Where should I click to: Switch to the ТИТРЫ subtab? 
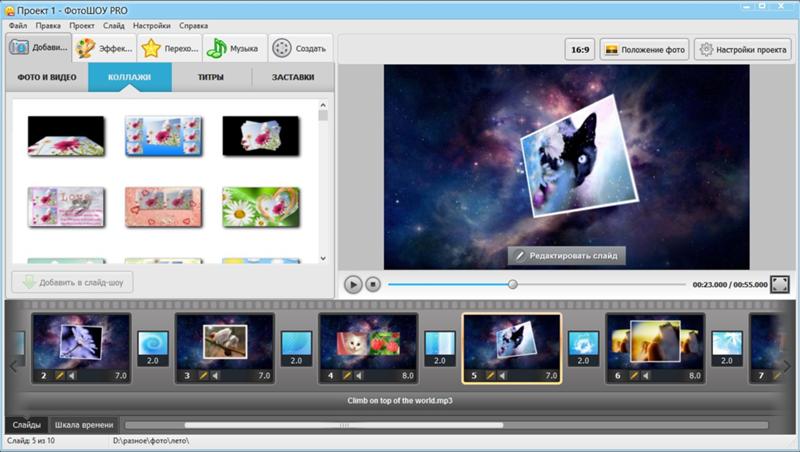(x=211, y=78)
